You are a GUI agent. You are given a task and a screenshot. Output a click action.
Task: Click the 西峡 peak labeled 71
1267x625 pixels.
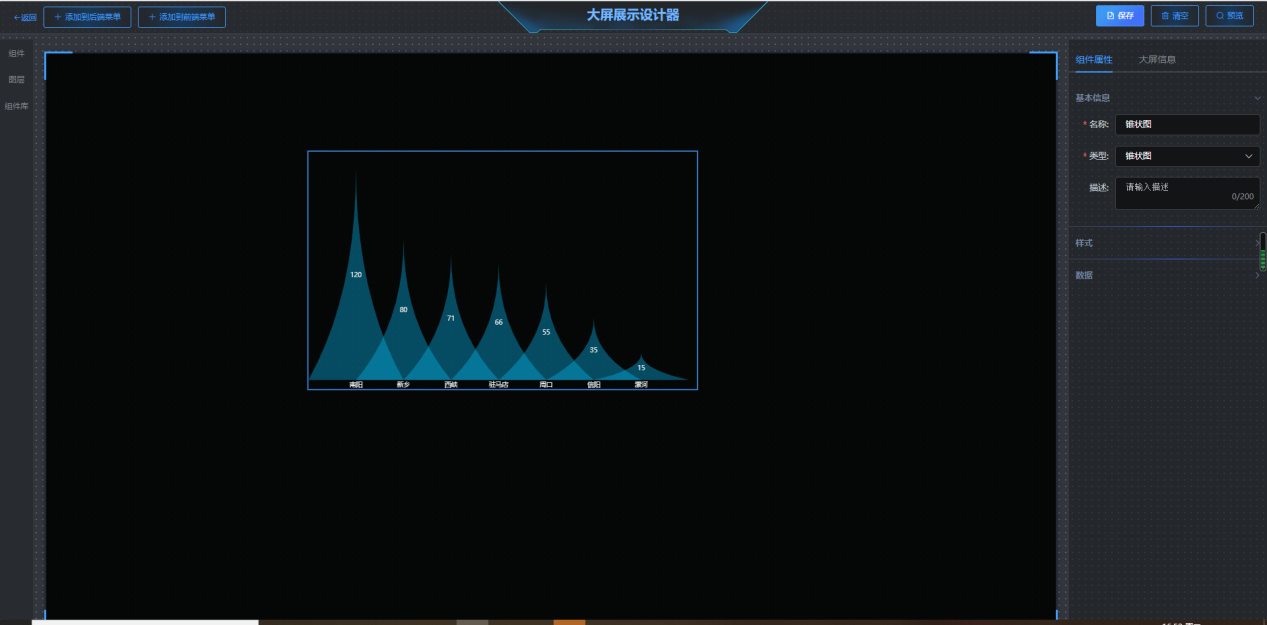pos(451,318)
